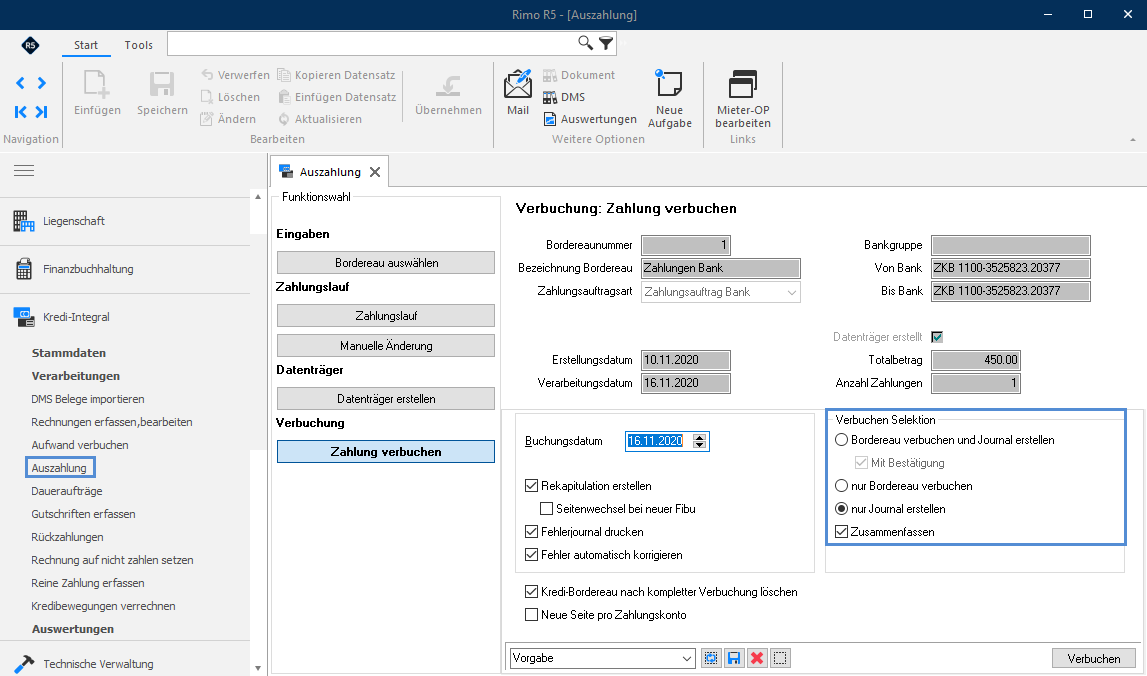Jump to the last record navigation arrow
The height and width of the screenshot is (676, 1147).
(42, 112)
